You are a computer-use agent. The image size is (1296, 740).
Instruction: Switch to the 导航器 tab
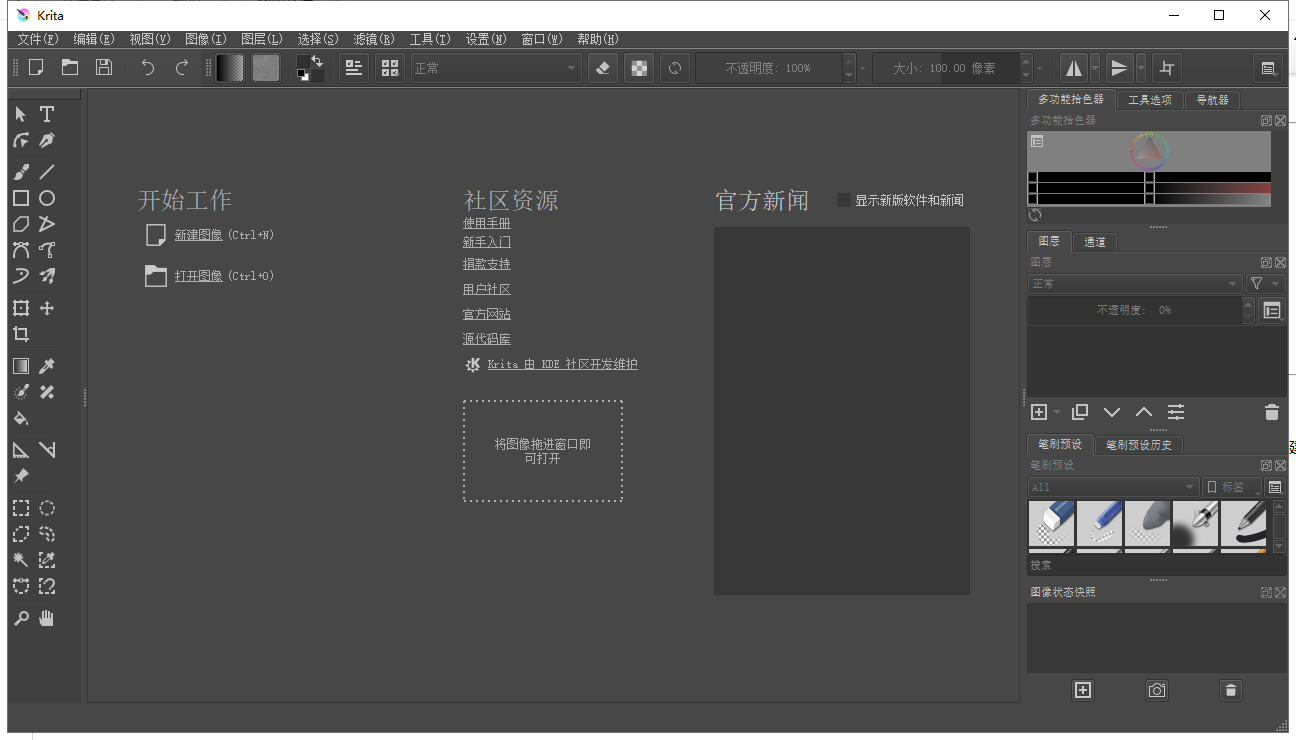(1212, 100)
